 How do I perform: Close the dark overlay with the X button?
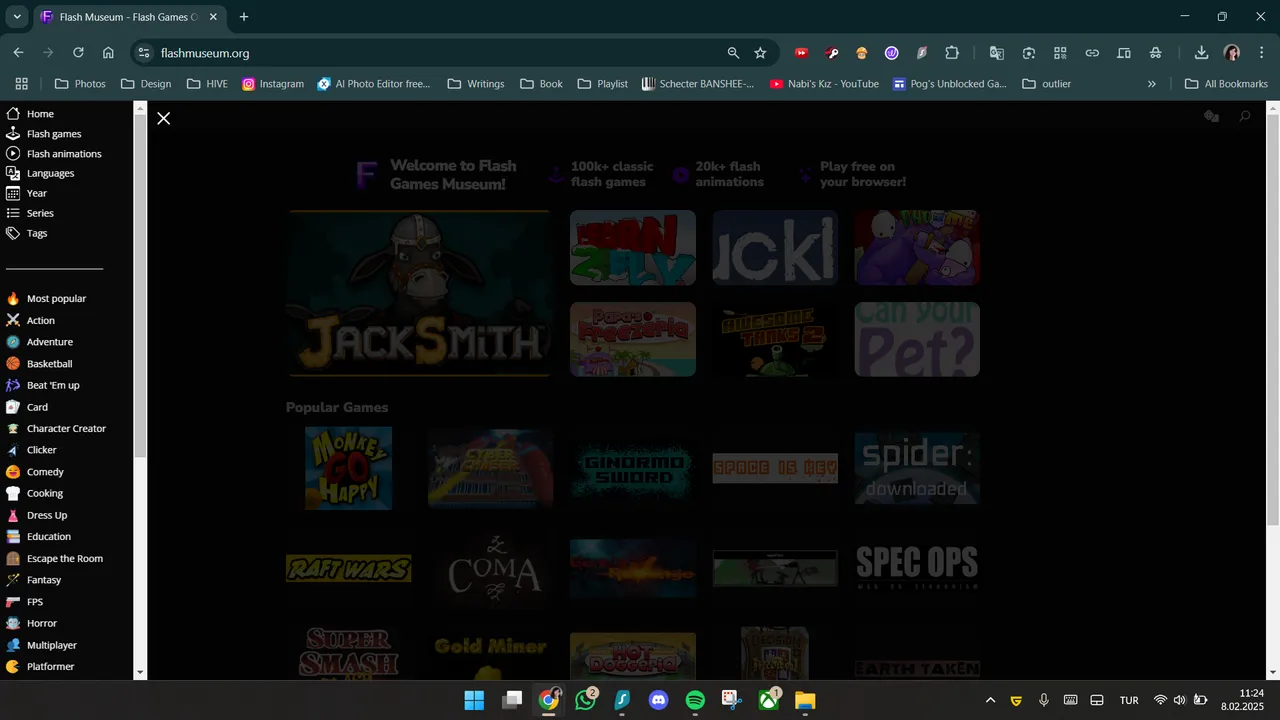pos(164,118)
